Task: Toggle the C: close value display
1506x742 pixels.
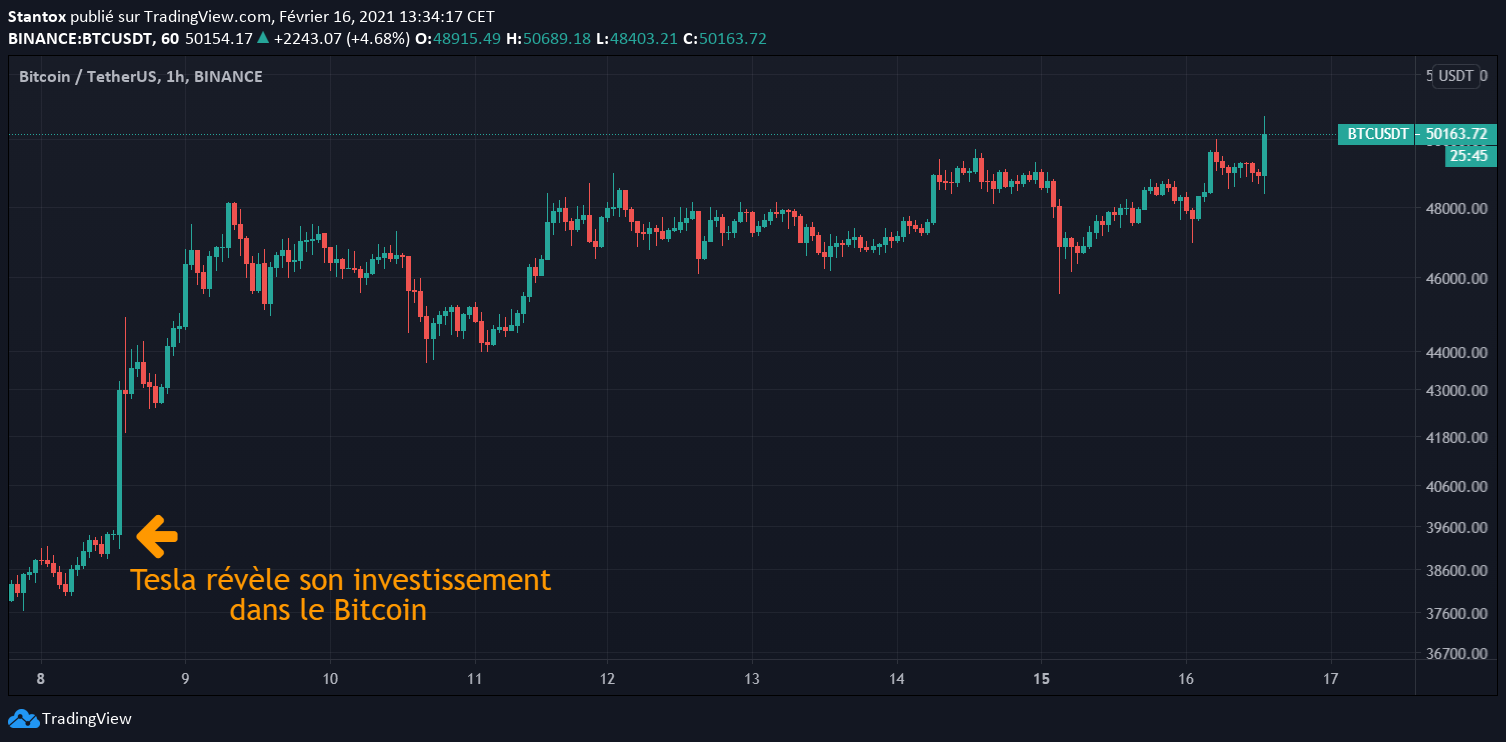Action: point(732,38)
